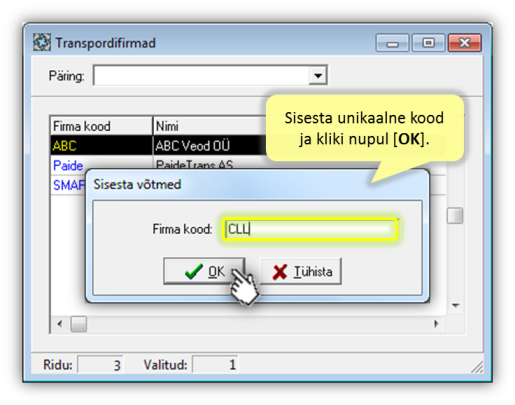Maximize the Transpordifirmad window
The image size is (515, 405).
(x=429, y=43)
